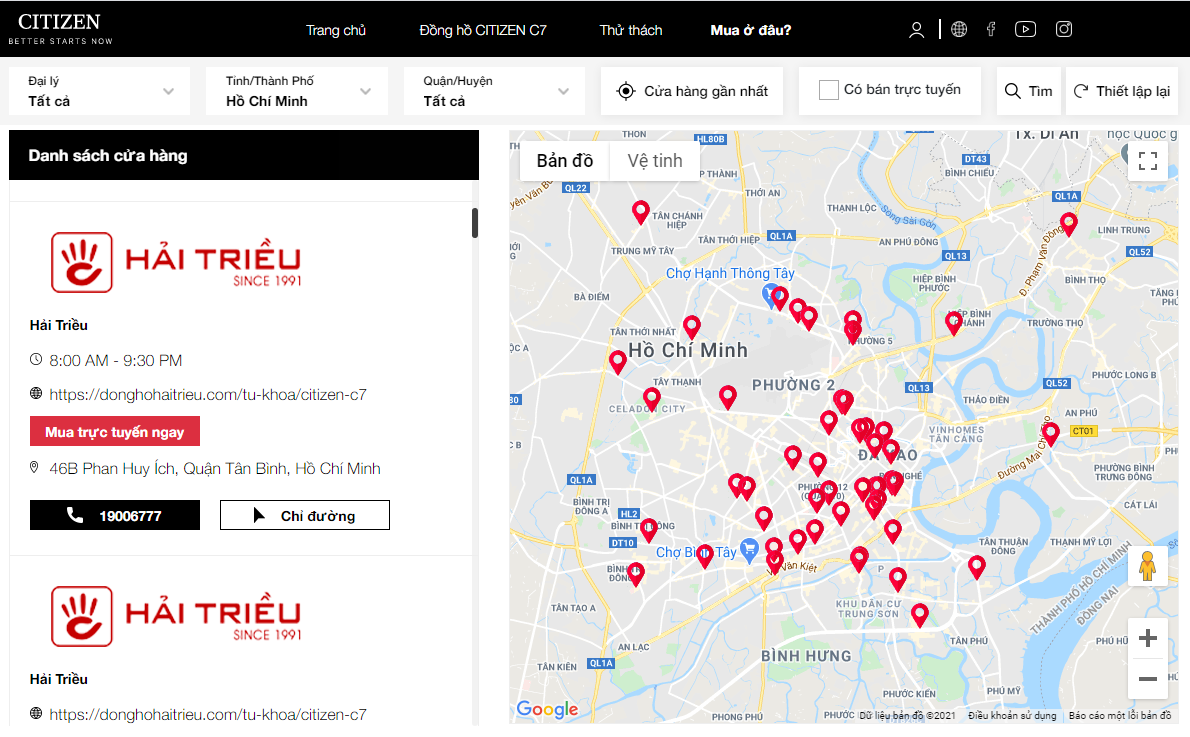The image size is (1190, 737).
Task: Tick the 'Có bán trực tuyến' checkbox
Action: (829, 90)
